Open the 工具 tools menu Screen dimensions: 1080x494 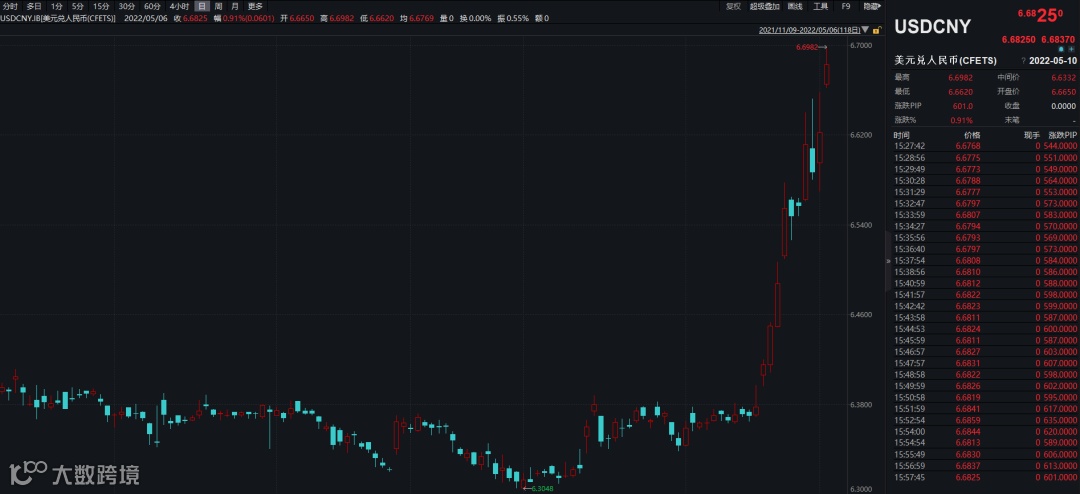[820, 6]
